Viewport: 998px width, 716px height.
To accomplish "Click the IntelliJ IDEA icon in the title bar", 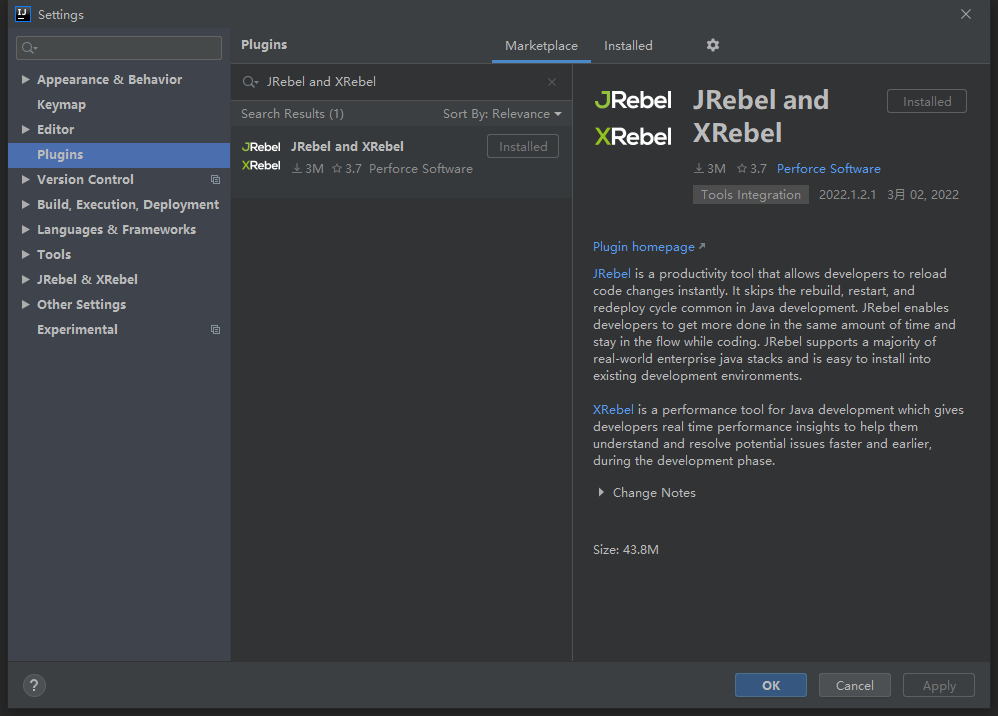I will click(x=23, y=14).
